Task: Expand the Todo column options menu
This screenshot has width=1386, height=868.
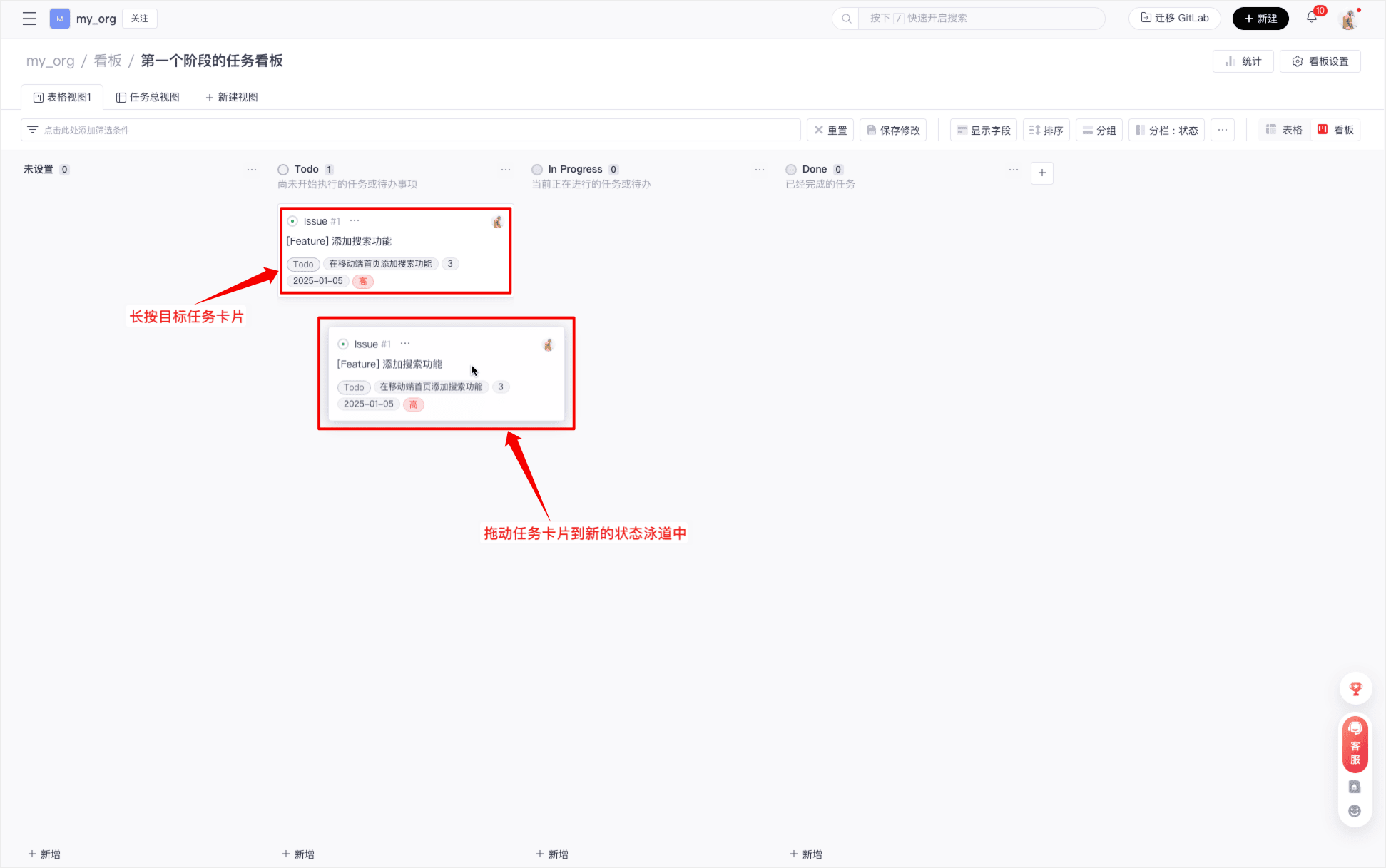Action: coord(506,170)
